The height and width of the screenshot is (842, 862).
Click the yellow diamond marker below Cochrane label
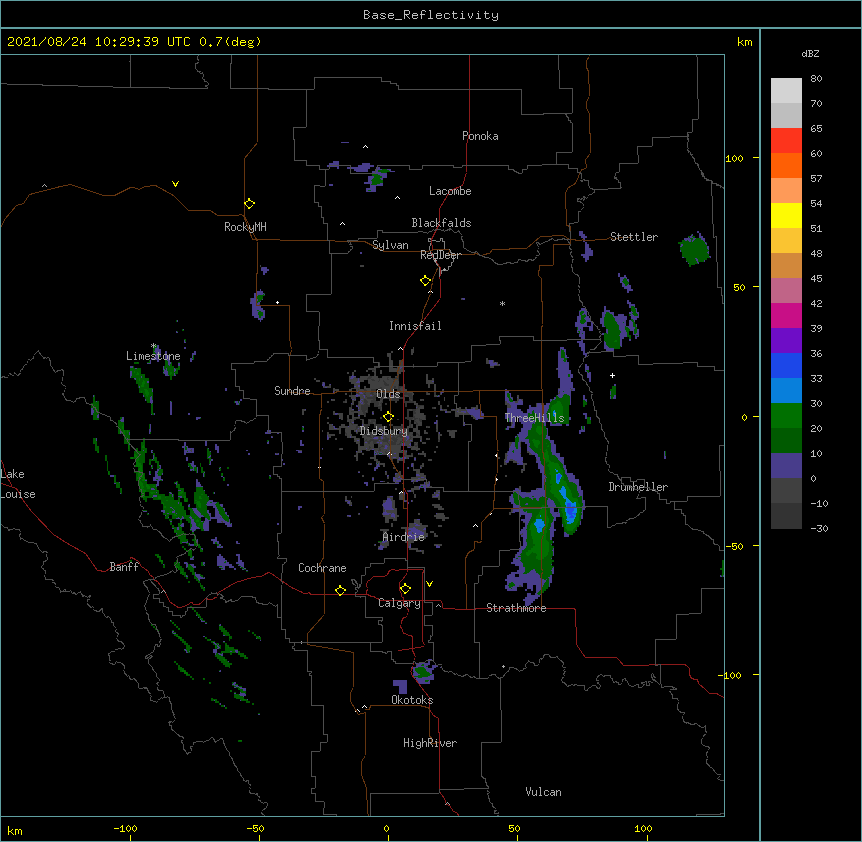[340, 590]
